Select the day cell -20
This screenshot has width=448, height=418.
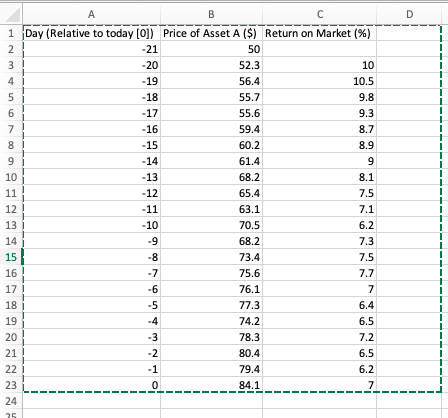click(92, 65)
